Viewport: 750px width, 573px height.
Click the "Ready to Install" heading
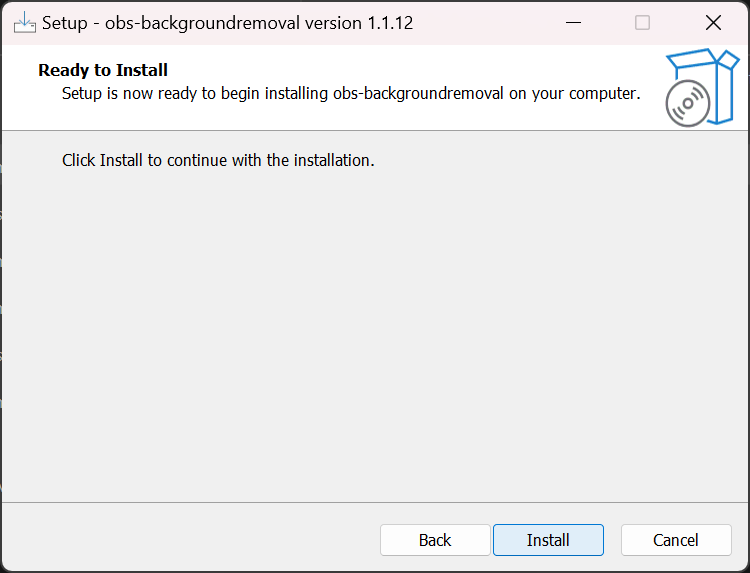tap(103, 70)
